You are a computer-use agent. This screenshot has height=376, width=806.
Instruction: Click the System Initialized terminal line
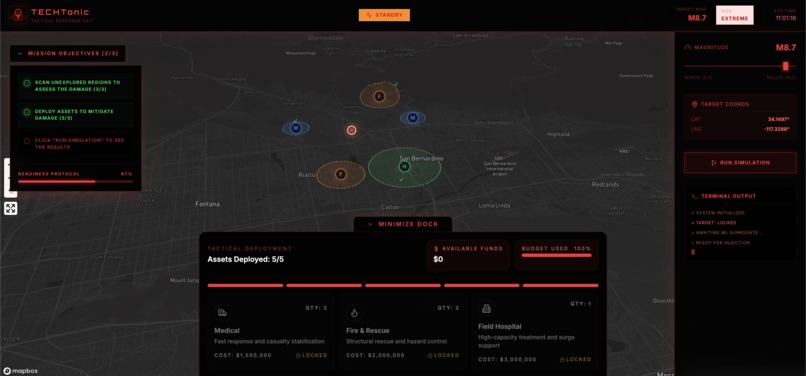(x=718, y=212)
